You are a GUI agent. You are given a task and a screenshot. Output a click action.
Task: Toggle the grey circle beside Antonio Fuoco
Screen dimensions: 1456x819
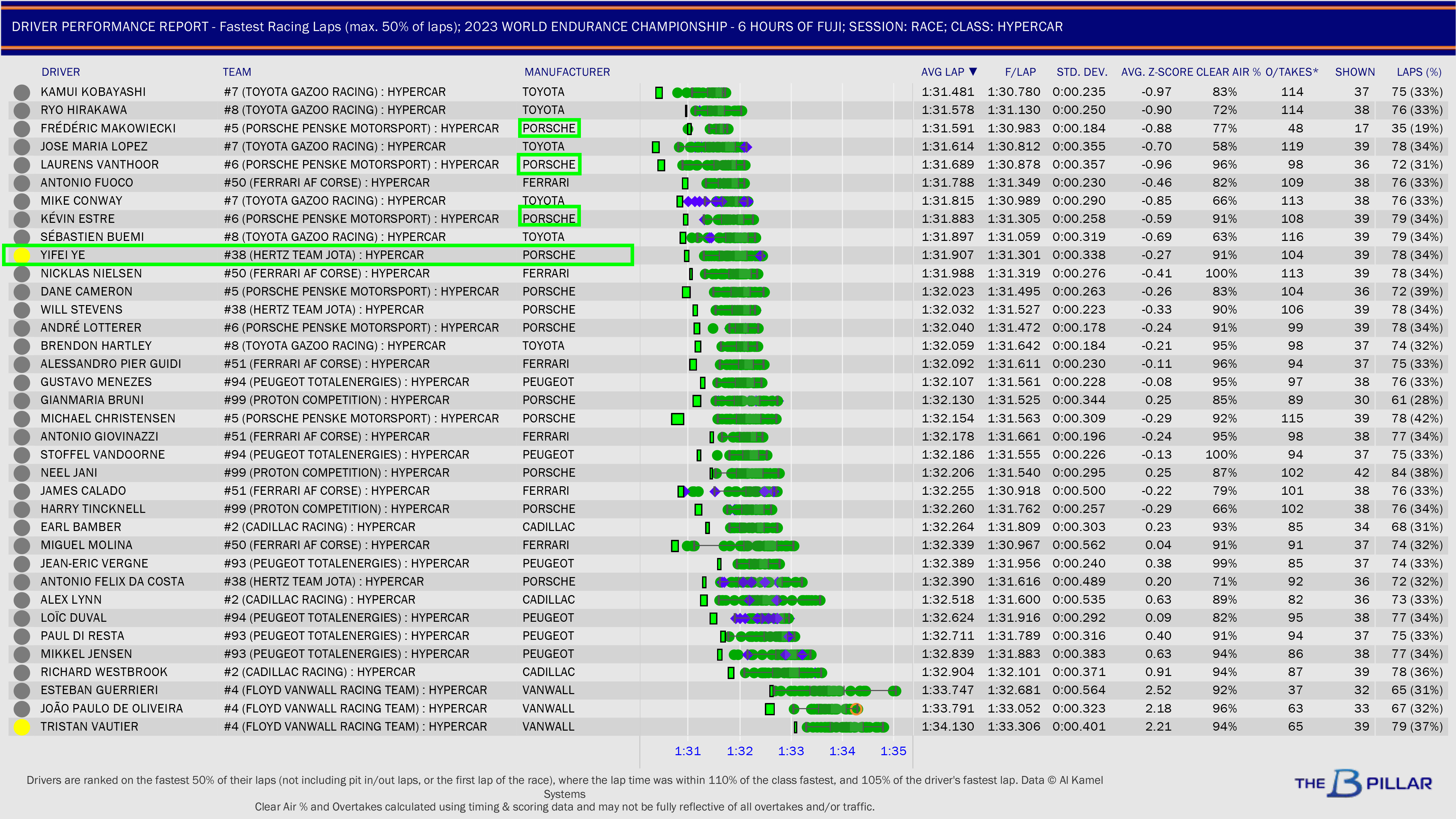pyautogui.click(x=22, y=183)
